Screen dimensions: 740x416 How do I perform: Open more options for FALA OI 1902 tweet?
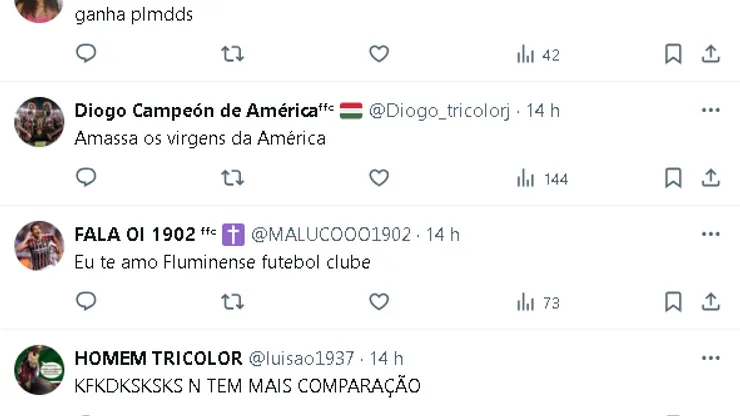(x=710, y=234)
